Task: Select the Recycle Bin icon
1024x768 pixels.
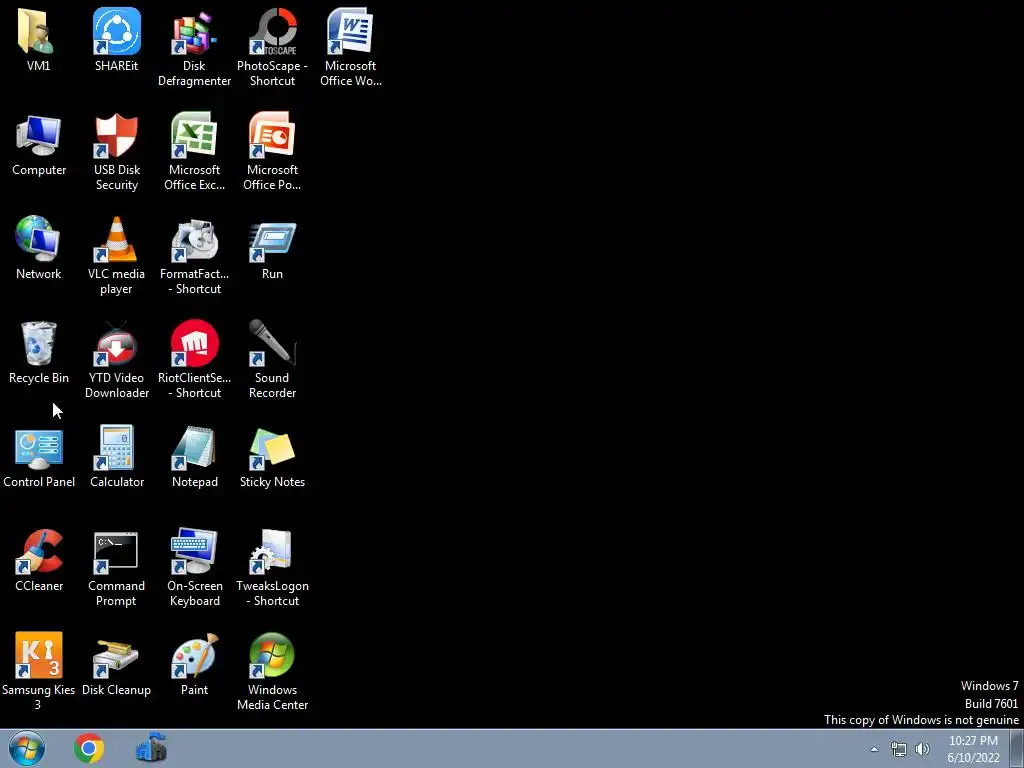Action: click(39, 343)
